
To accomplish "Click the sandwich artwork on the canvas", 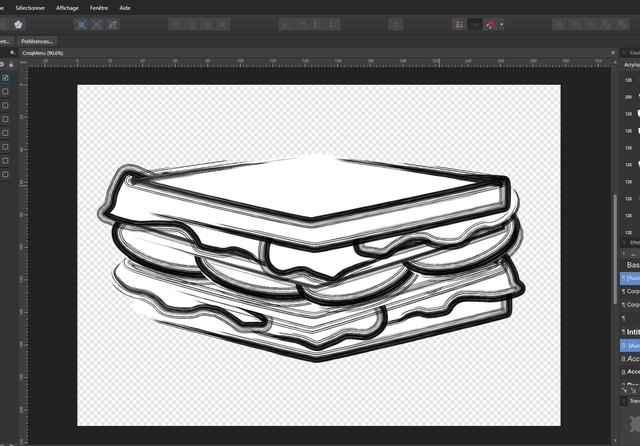I will 312,258.
